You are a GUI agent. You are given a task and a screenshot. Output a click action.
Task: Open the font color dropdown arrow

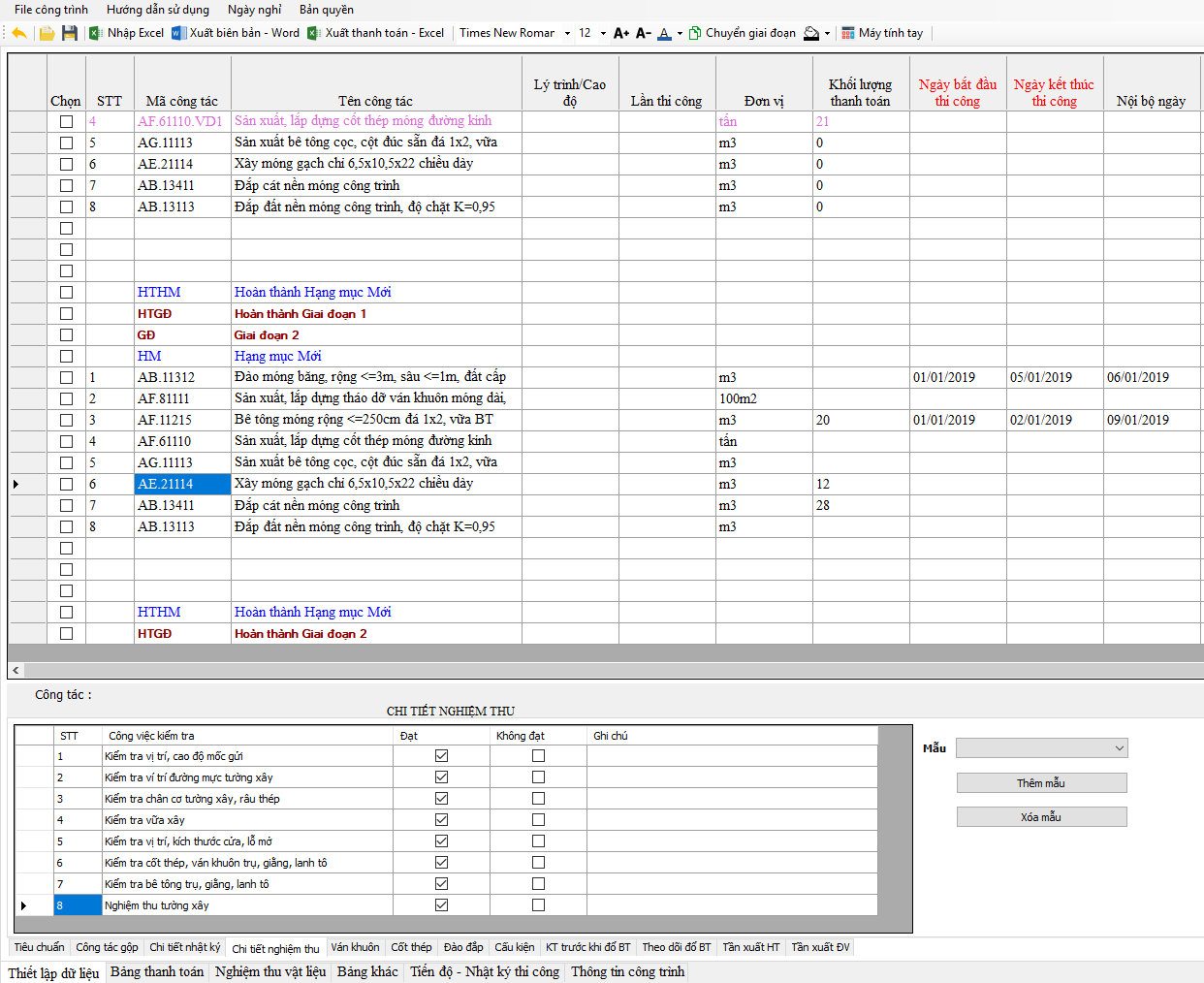(680, 33)
